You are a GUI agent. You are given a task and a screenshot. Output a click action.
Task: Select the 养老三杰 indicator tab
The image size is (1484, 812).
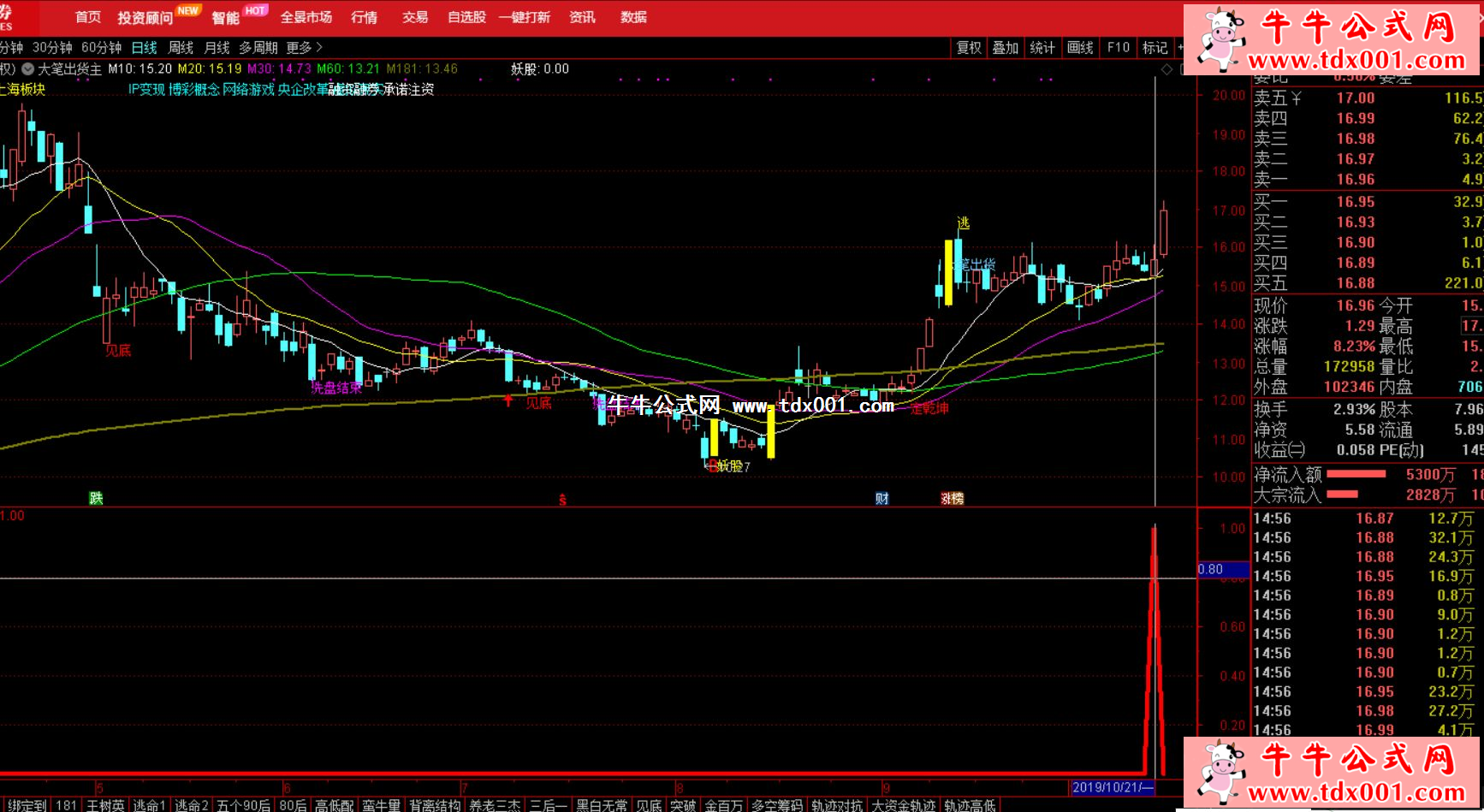(x=495, y=805)
